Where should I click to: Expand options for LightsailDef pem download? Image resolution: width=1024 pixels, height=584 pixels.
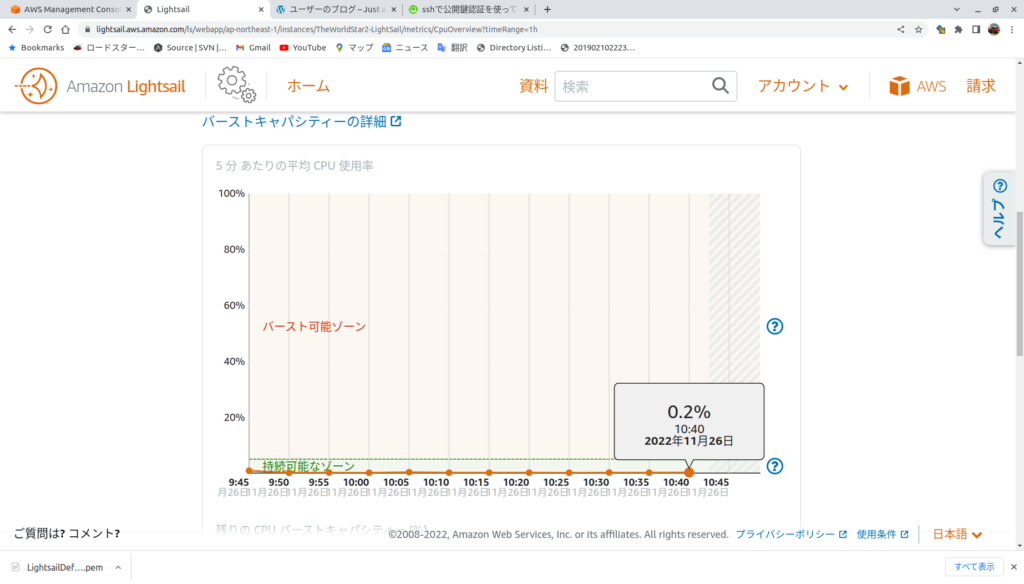[118, 568]
